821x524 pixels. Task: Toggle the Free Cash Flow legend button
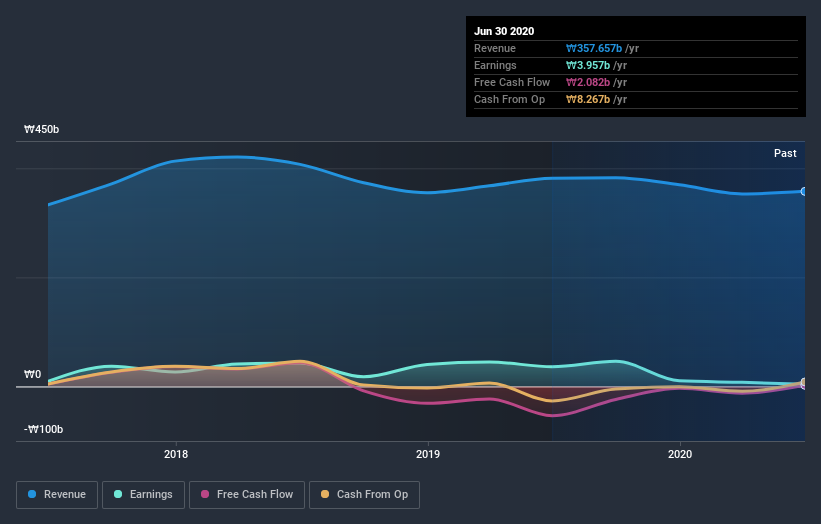tap(247, 495)
